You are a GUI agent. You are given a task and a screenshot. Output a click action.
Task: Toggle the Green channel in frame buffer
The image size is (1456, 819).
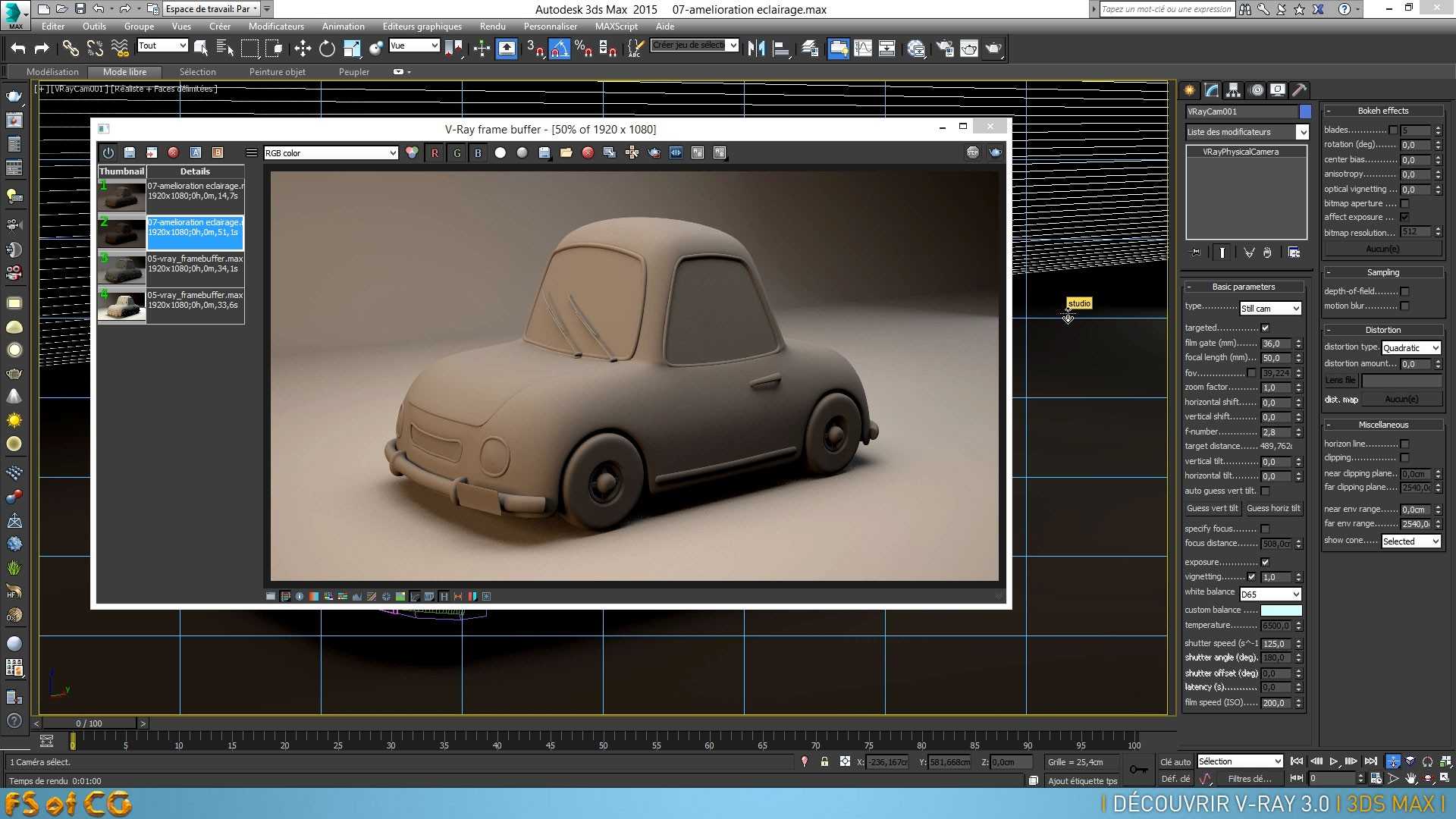457,153
